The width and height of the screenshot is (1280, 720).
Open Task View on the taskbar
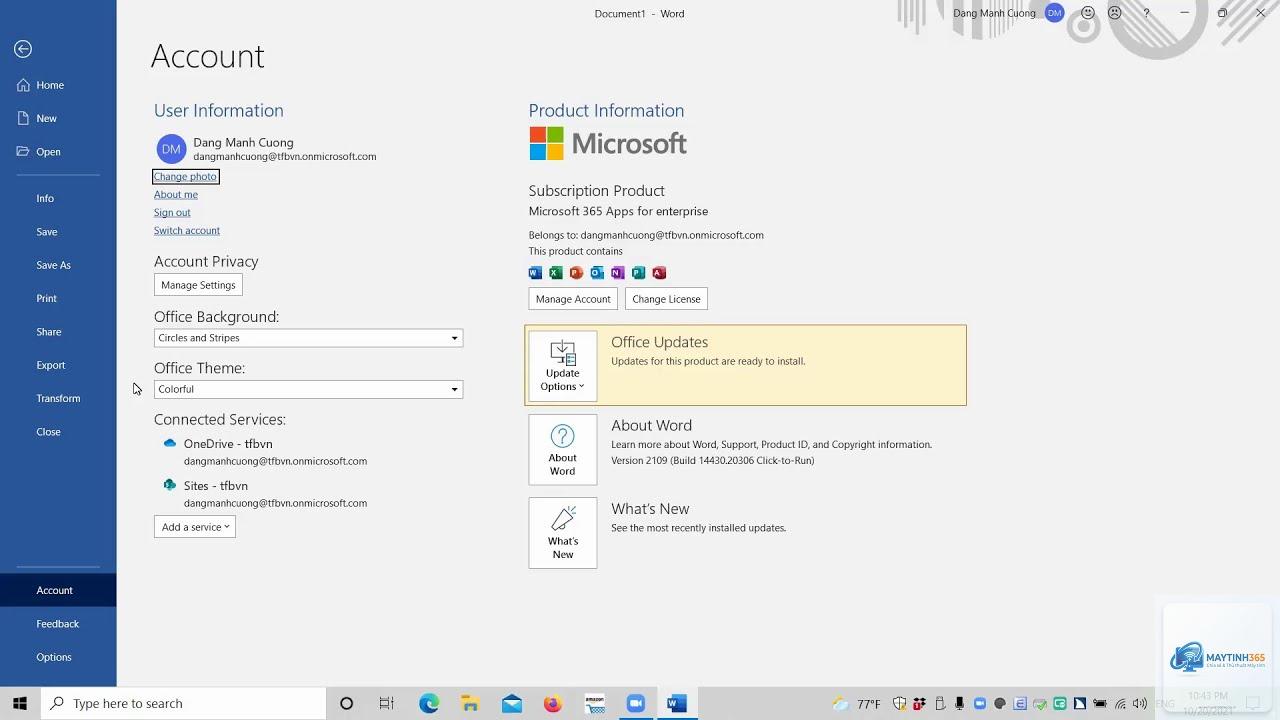point(387,704)
